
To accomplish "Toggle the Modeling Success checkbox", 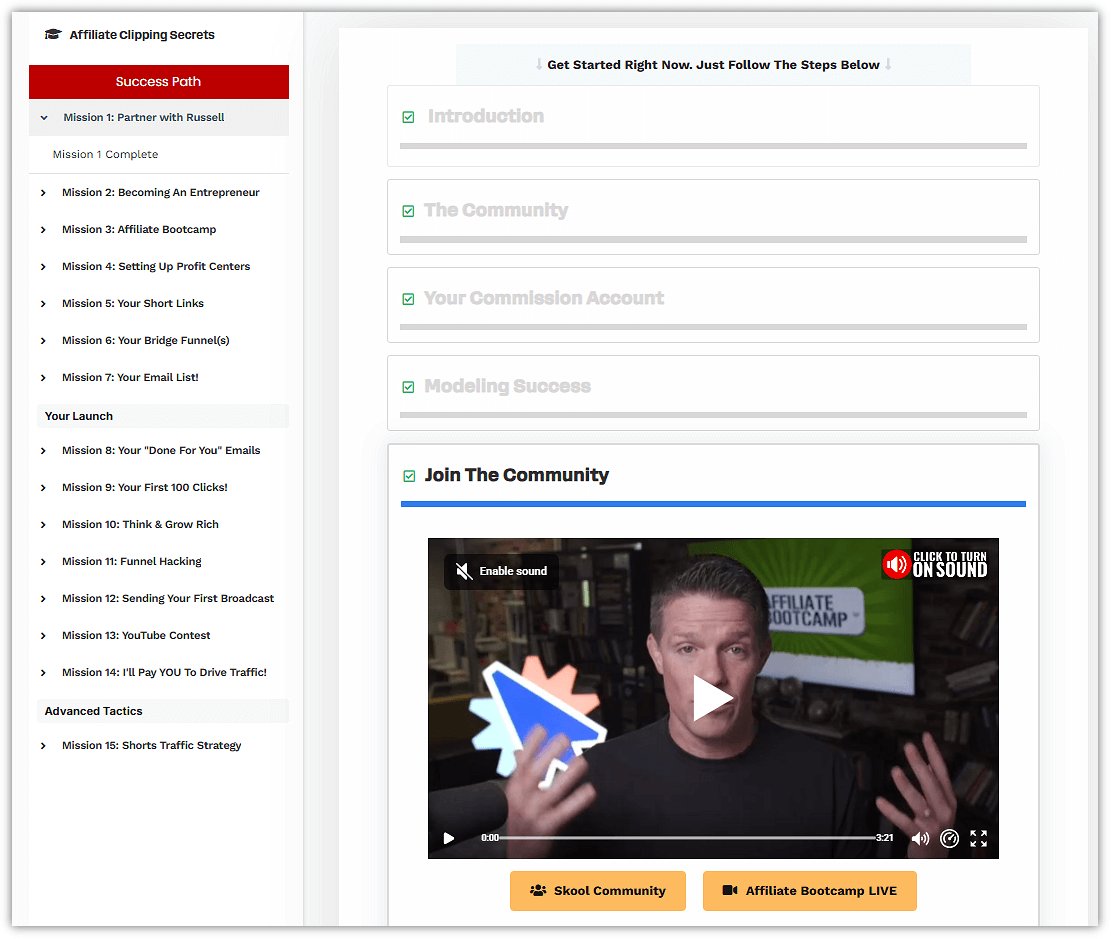I will 408,387.
